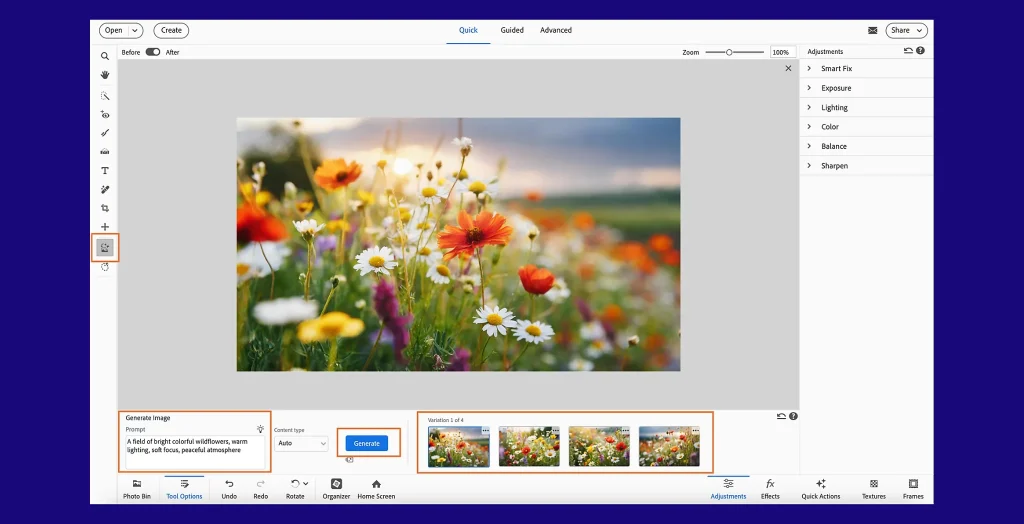The height and width of the screenshot is (524, 1024).
Task: Select the Generate Image tool
Action: [x=104, y=248]
